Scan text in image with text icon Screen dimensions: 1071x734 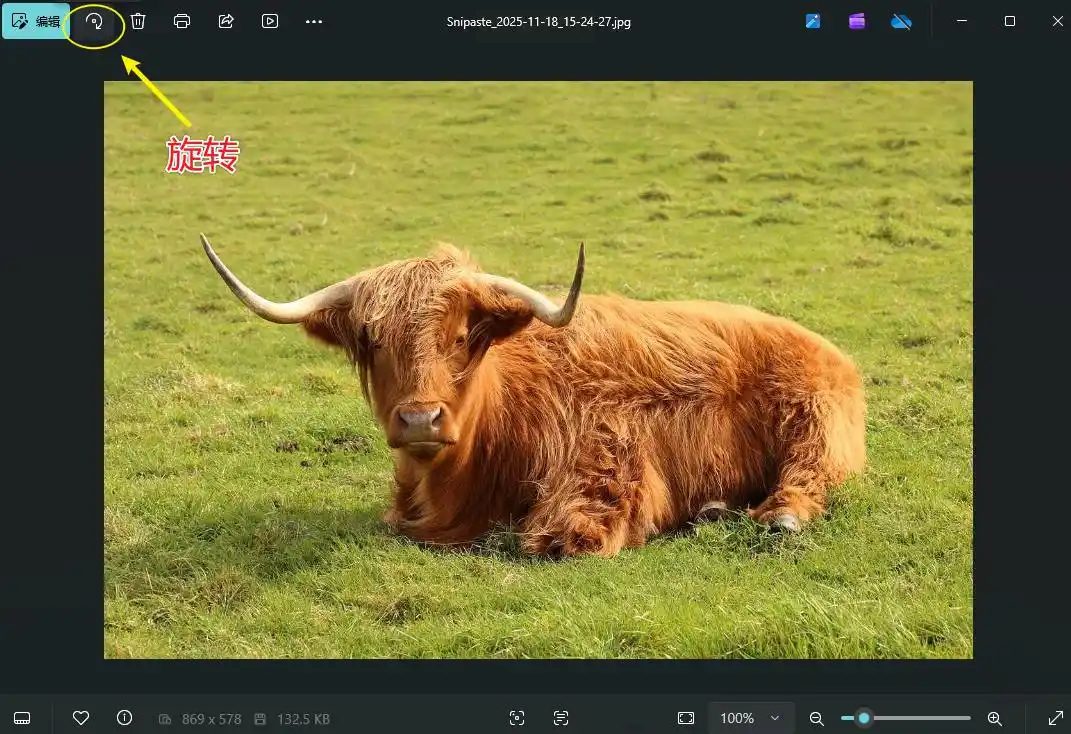pyautogui.click(x=561, y=718)
